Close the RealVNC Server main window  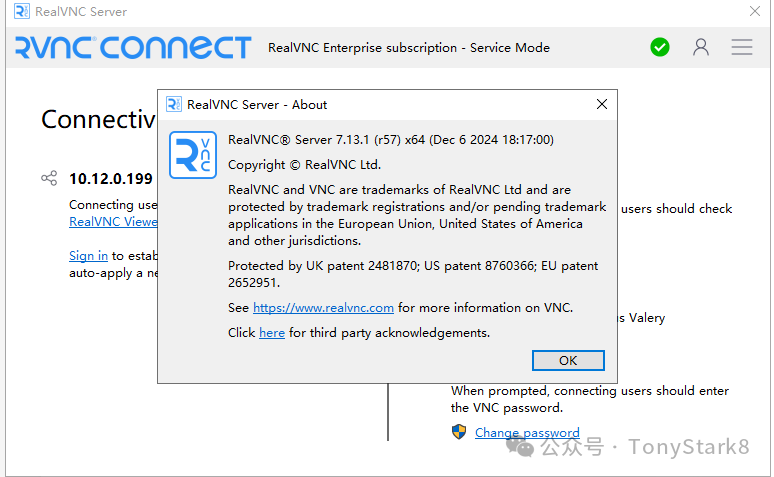pos(754,11)
